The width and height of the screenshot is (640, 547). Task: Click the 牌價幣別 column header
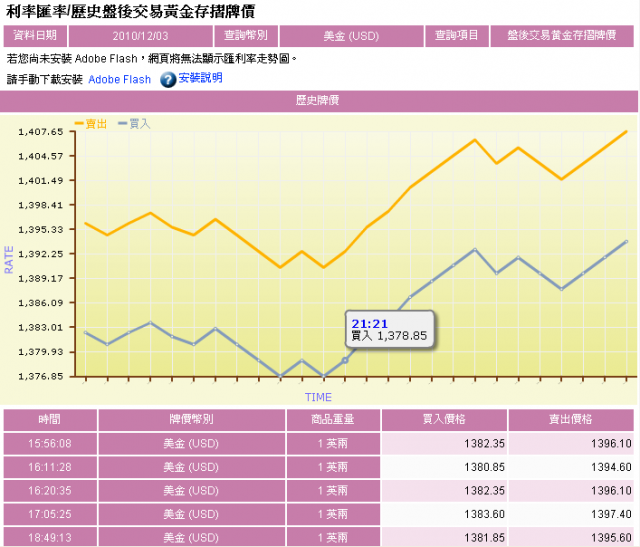(191, 420)
